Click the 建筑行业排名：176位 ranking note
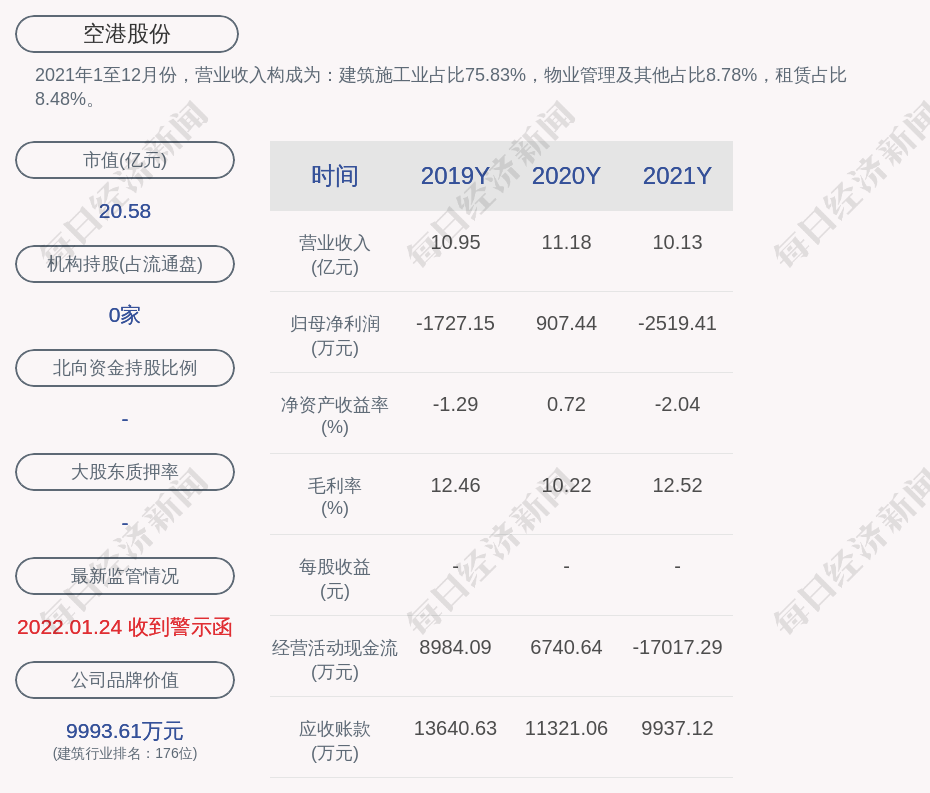Screen dimensions: 930x793 point(125,754)
